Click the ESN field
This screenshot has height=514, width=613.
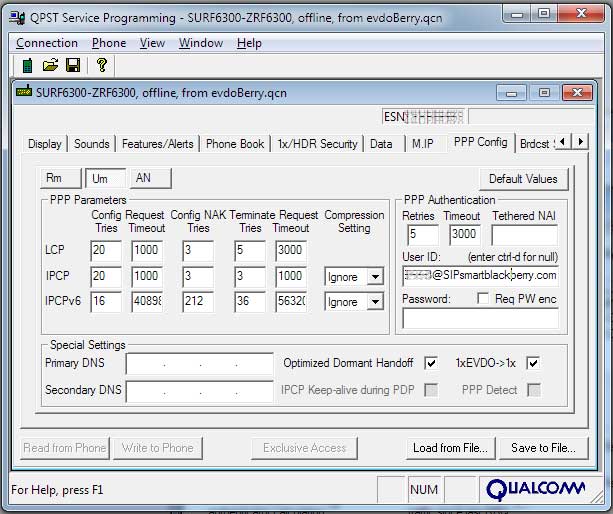423,116
